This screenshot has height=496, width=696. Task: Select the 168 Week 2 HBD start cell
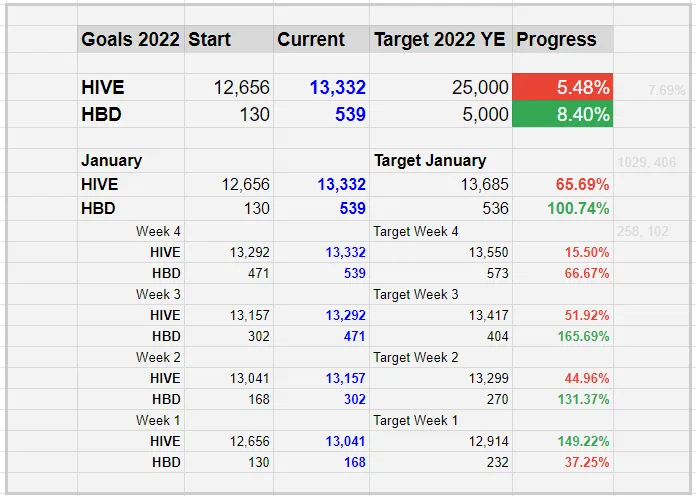click(229, 399)
